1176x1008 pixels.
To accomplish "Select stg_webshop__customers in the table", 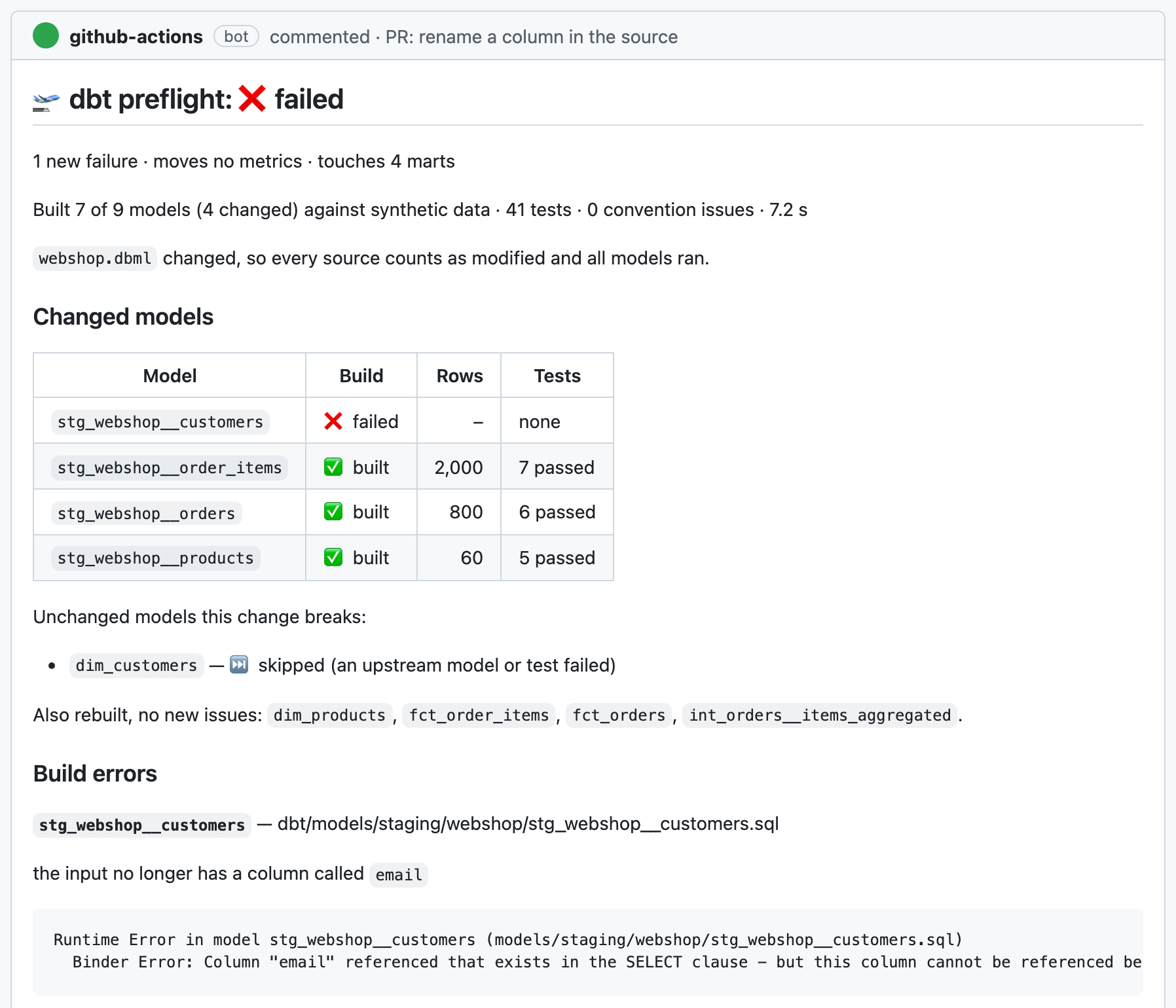I will point(160,422).
